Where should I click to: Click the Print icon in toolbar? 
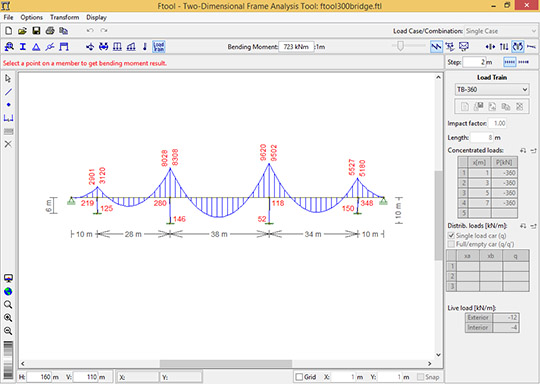click(x=50, y=31)
